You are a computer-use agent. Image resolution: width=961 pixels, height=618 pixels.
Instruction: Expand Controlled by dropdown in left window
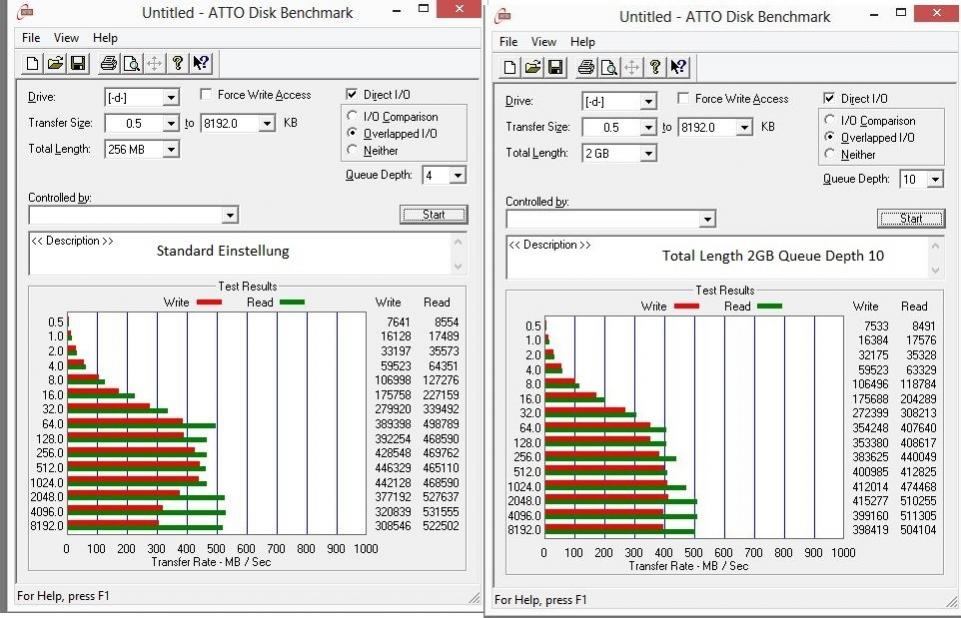230,215
